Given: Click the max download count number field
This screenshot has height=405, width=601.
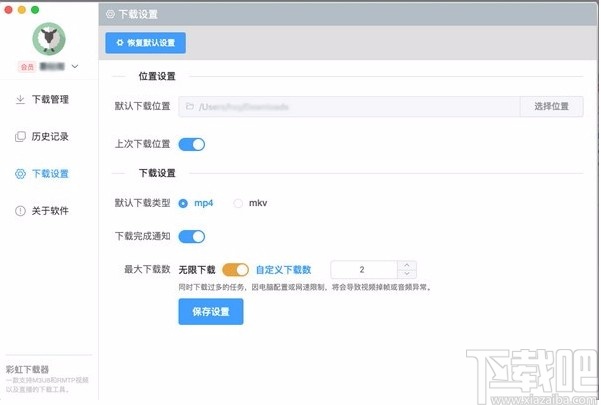Looking at the screenshot, I should 363,270.
